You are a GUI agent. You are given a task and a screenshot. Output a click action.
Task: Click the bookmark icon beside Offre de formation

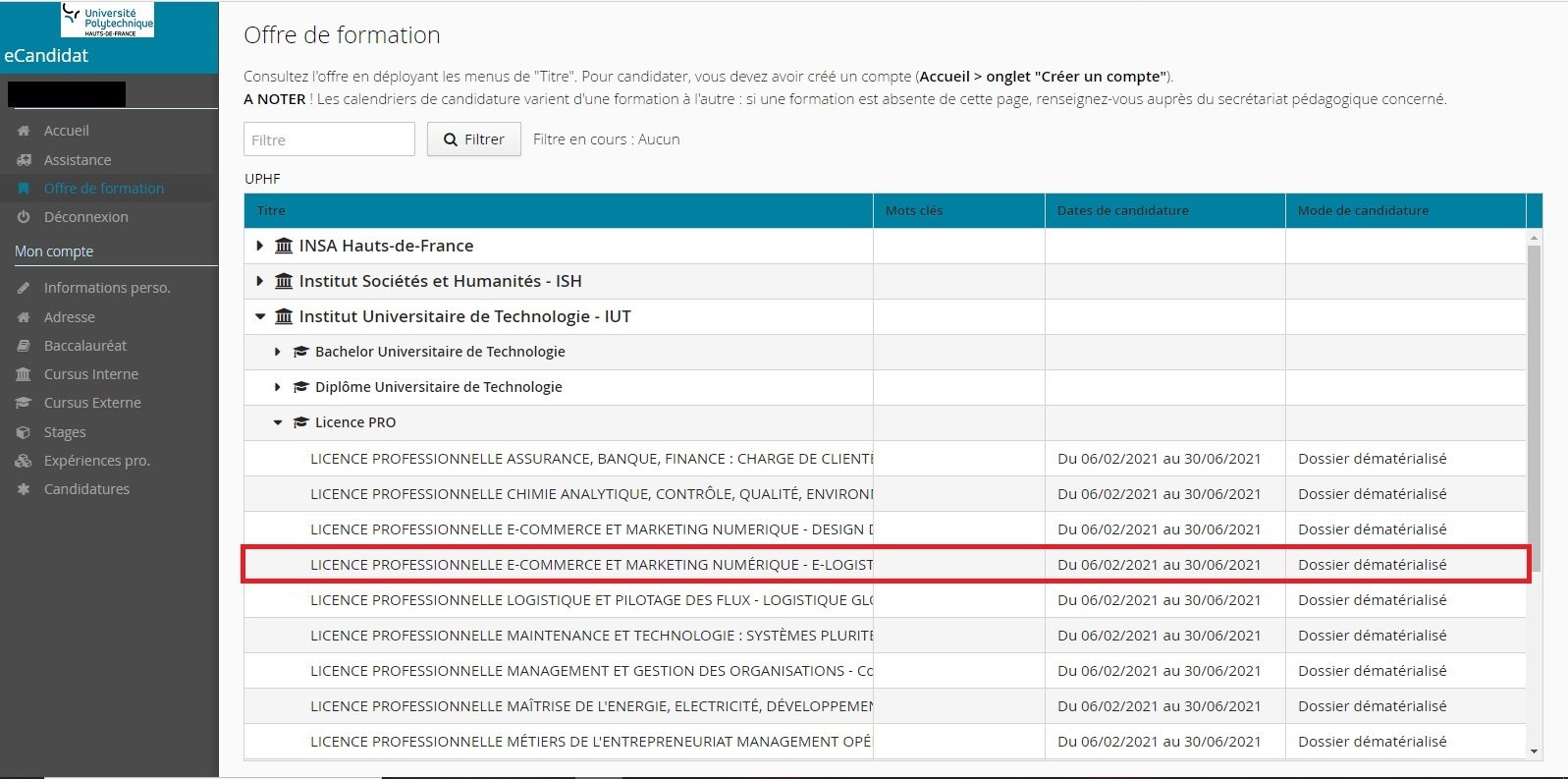[x=24, y=189]
